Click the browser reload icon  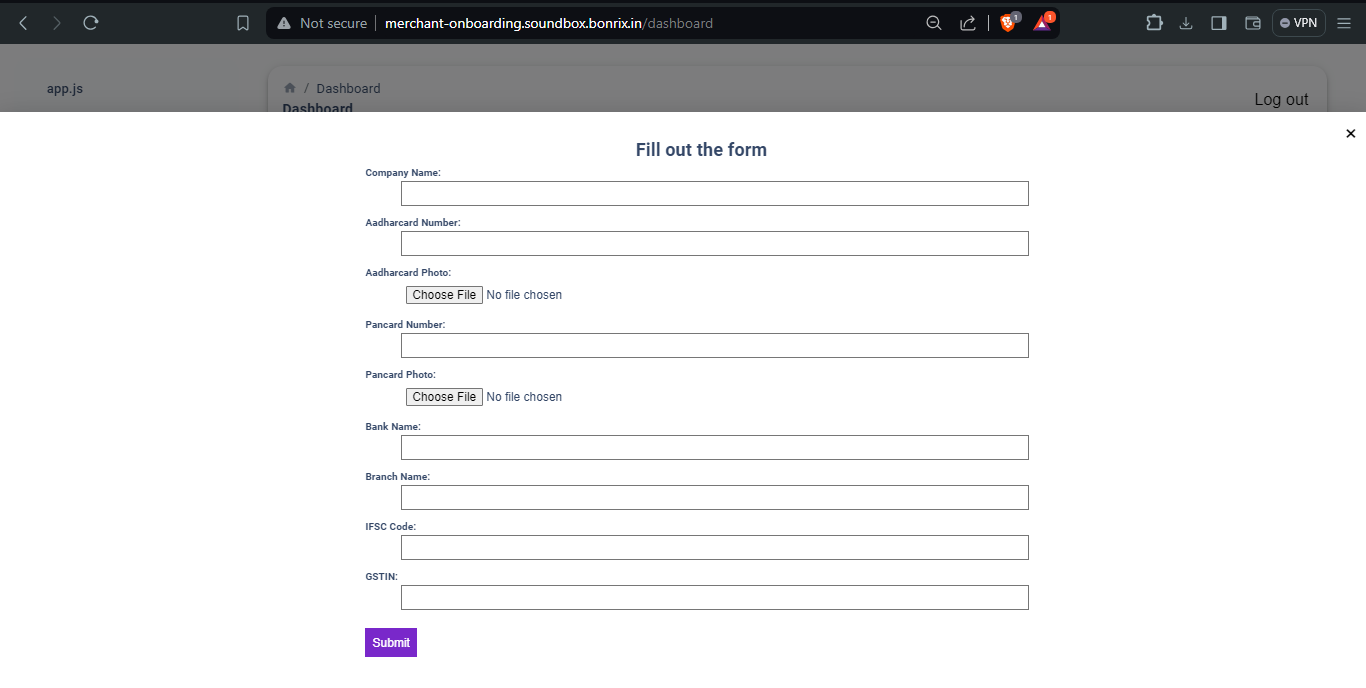(90, 22)
